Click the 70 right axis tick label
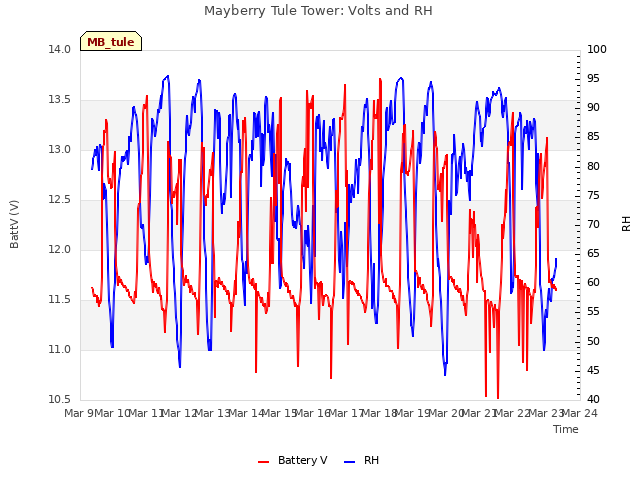 593,224
